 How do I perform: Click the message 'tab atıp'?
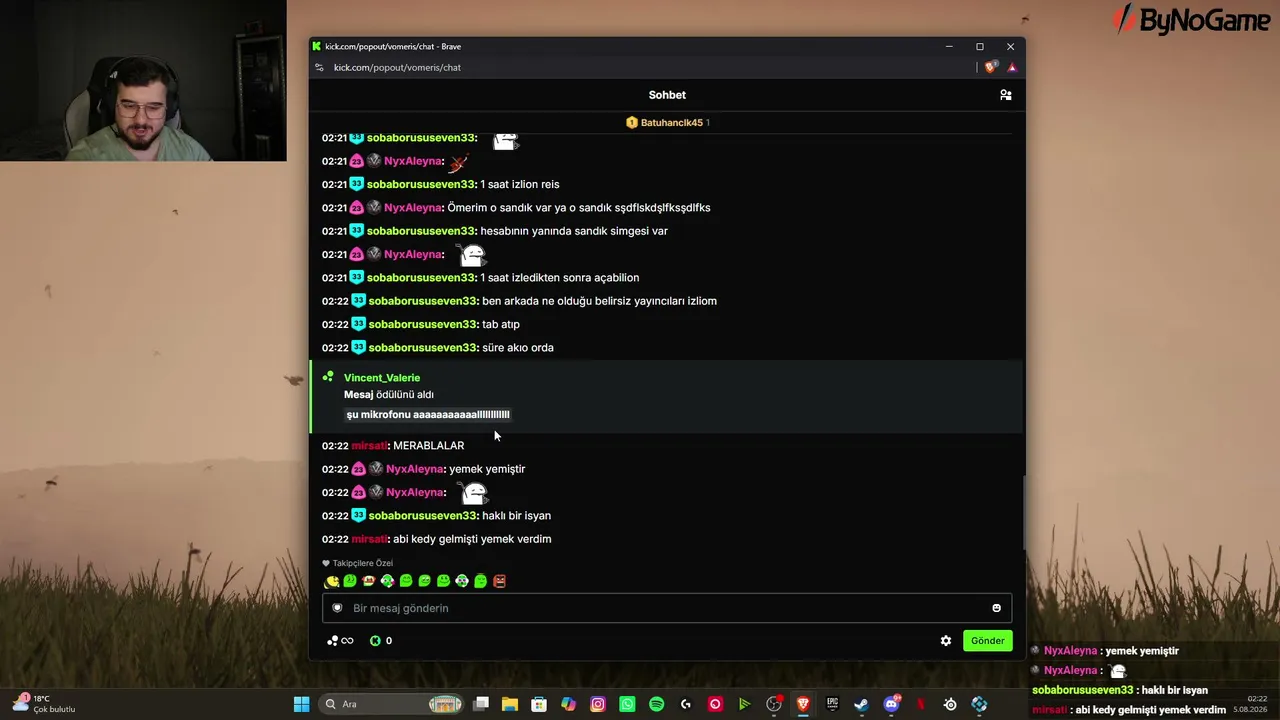pyautogui.click(x=501, y=324)
